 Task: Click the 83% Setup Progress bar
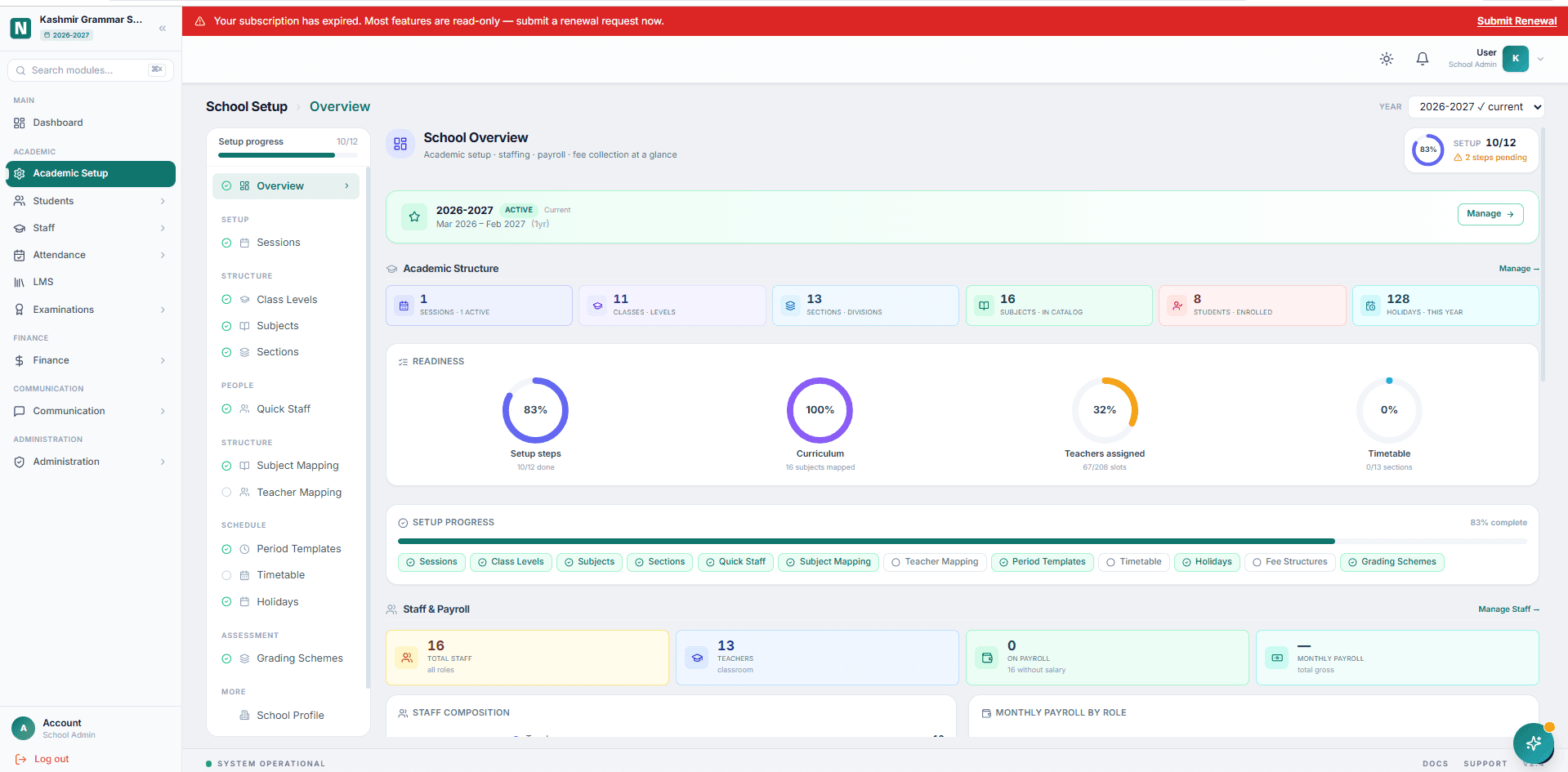pyautogui.click(x=962, y=542)
